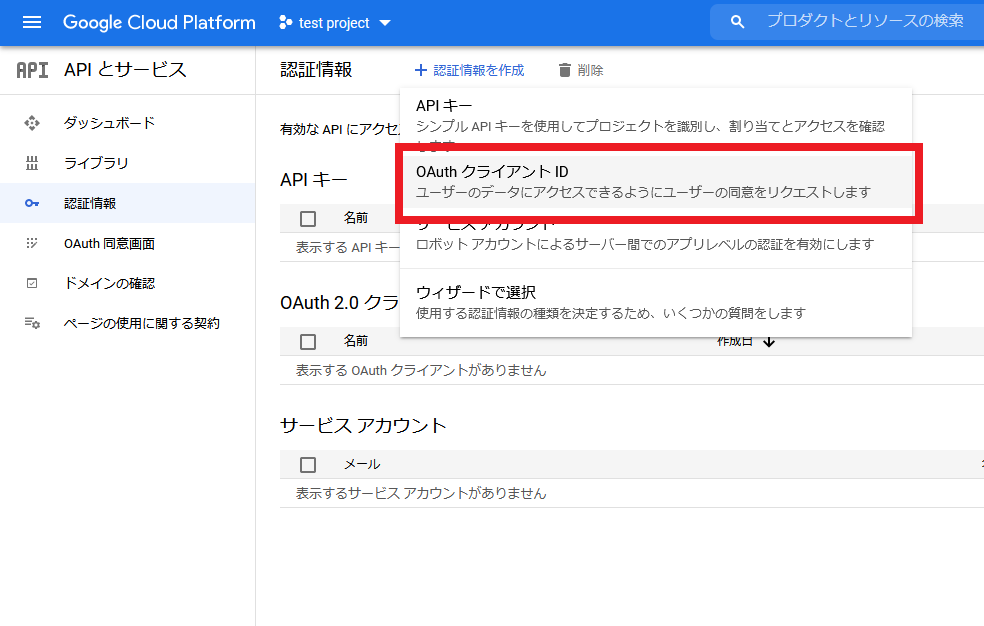Choose OAuth クライアント ID from the menu
Screen dimensions: 984x626
point(656,182)
